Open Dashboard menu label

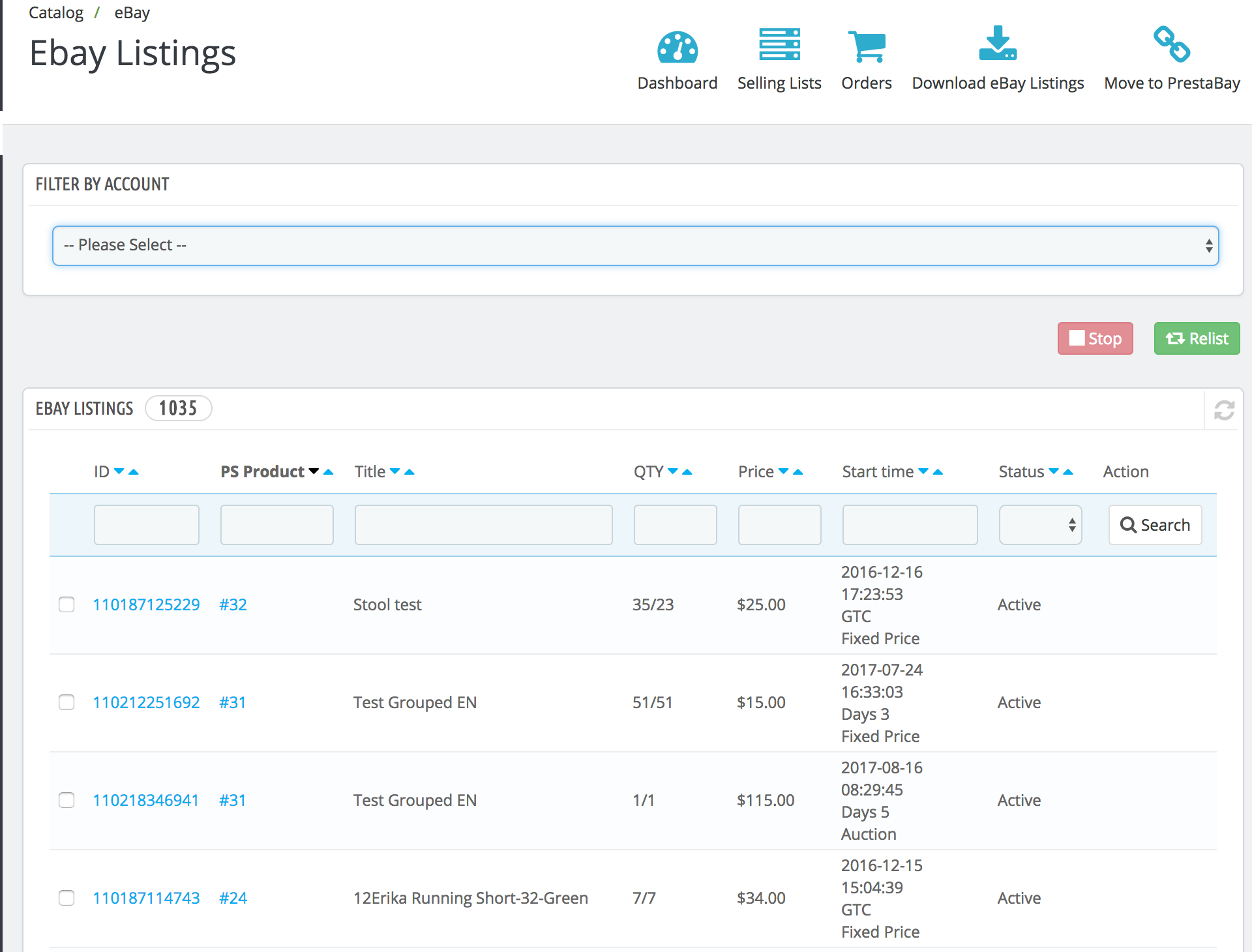(x=678, y=83)
